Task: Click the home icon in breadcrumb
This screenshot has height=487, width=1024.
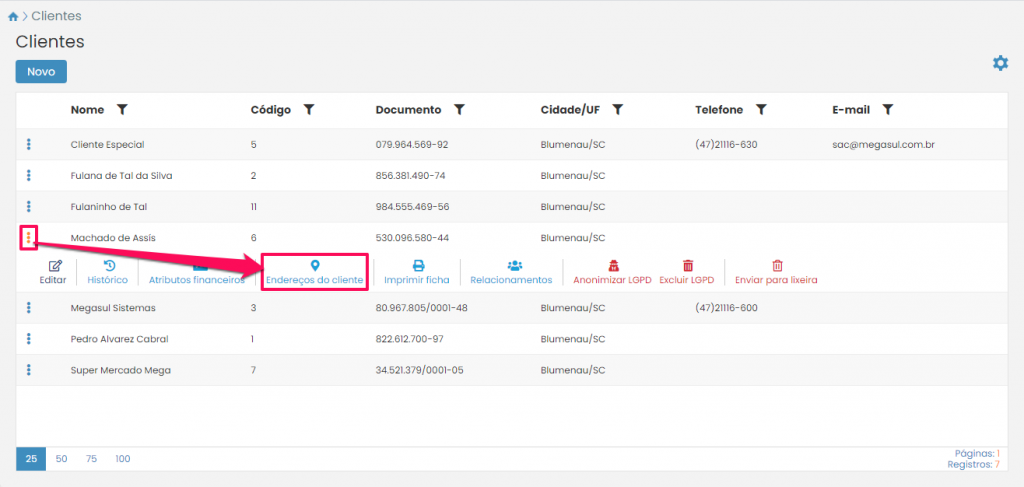Action: point(12,17)
